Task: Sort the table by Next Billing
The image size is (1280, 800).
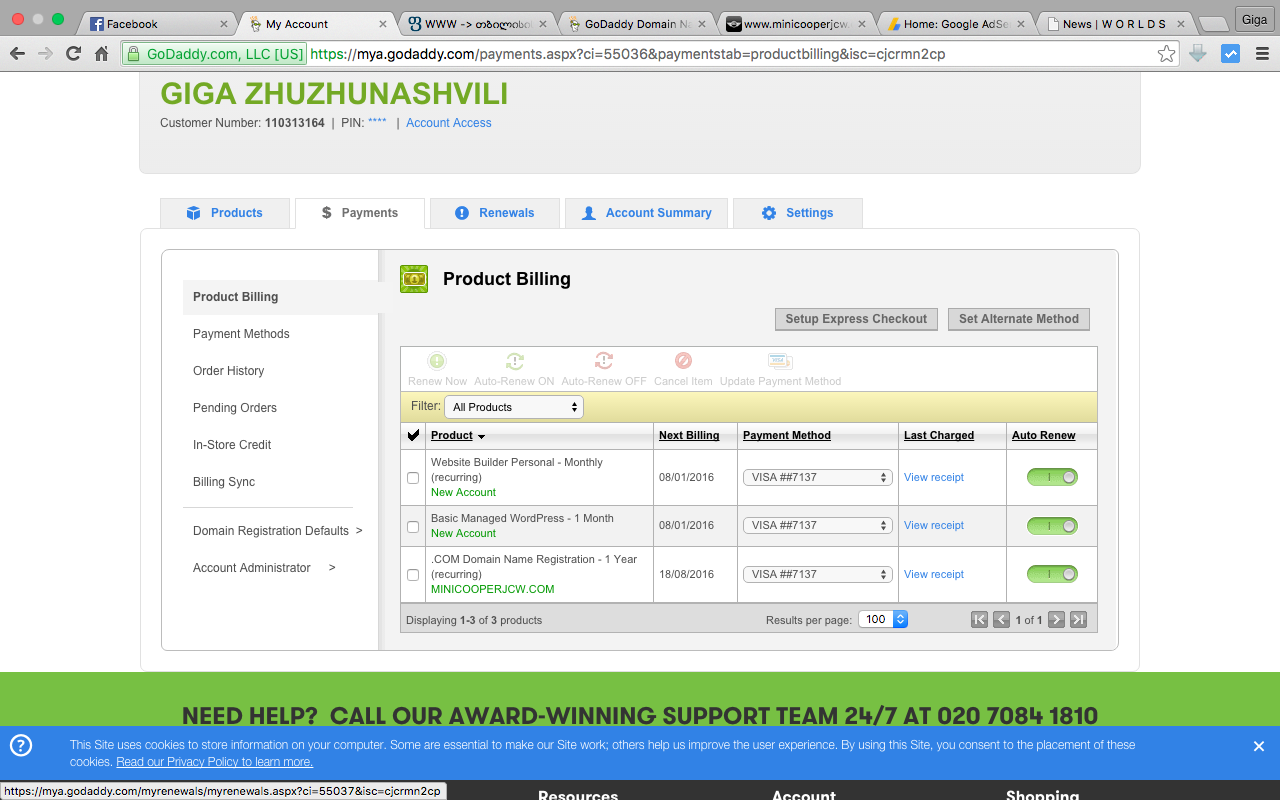Action: point(689,435)
